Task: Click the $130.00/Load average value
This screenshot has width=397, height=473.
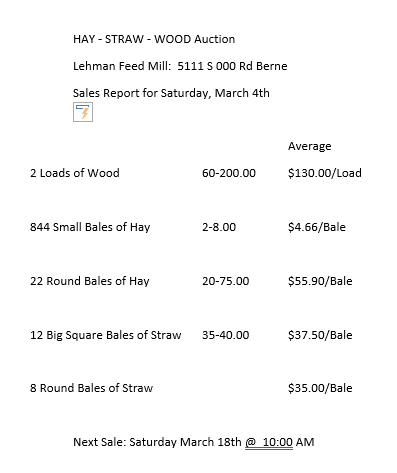Action: 325,173
